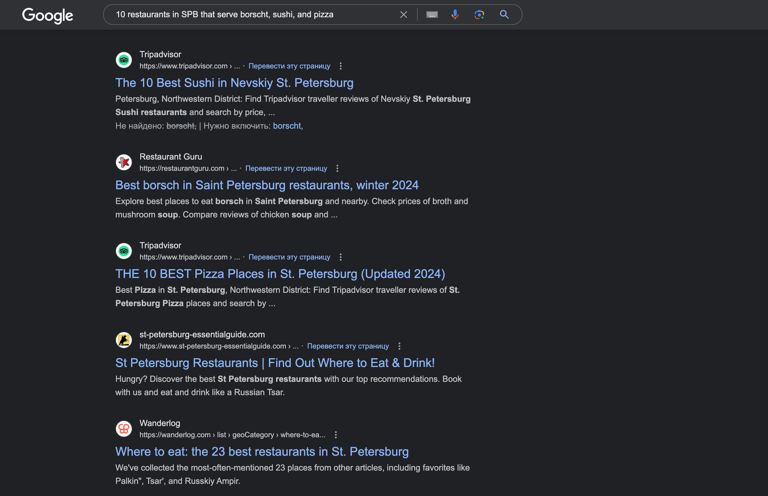
Task: Translate page link for essentialguide result
Action: point(348,346)
